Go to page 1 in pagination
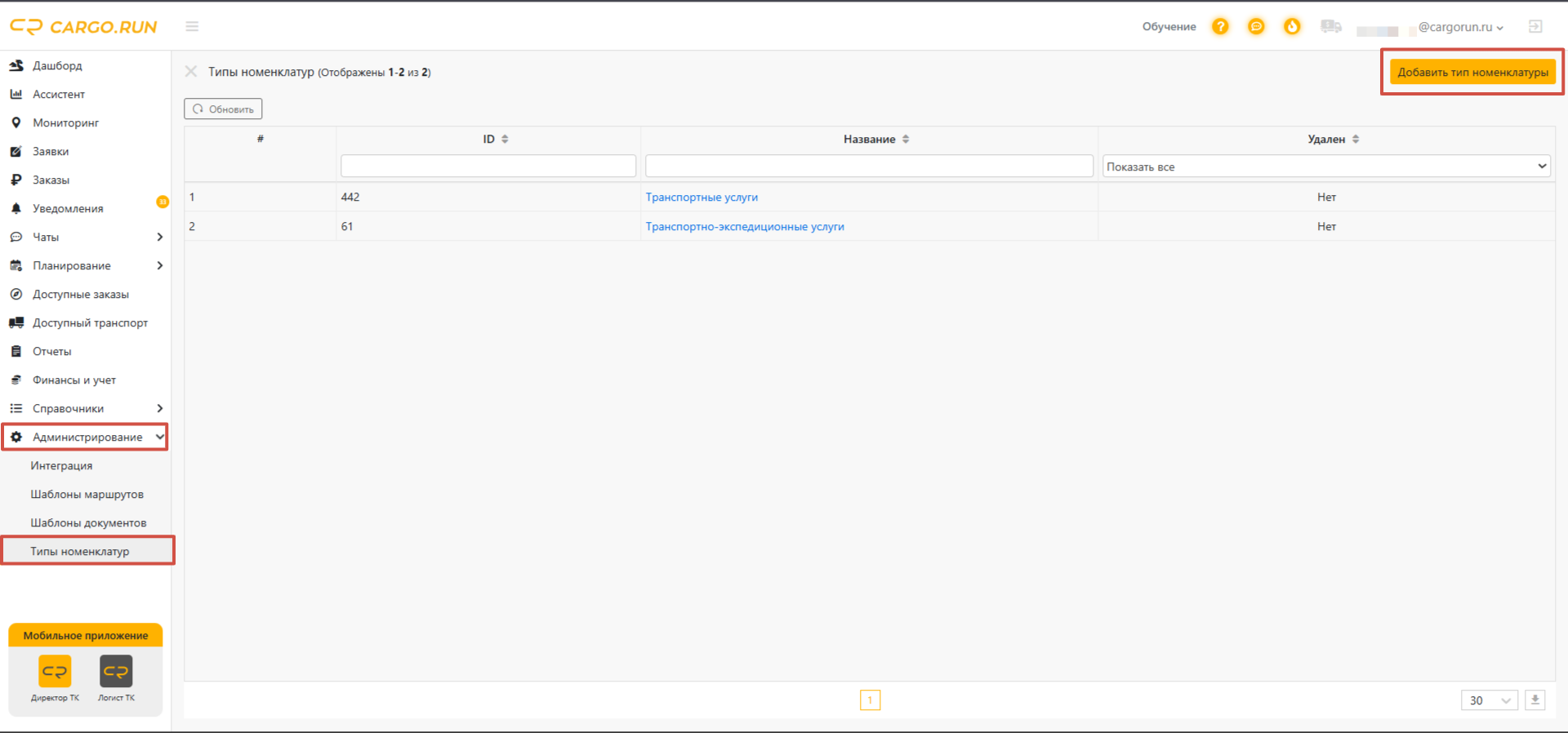This screenshot has width=1568, height=733. coord(870,700)
